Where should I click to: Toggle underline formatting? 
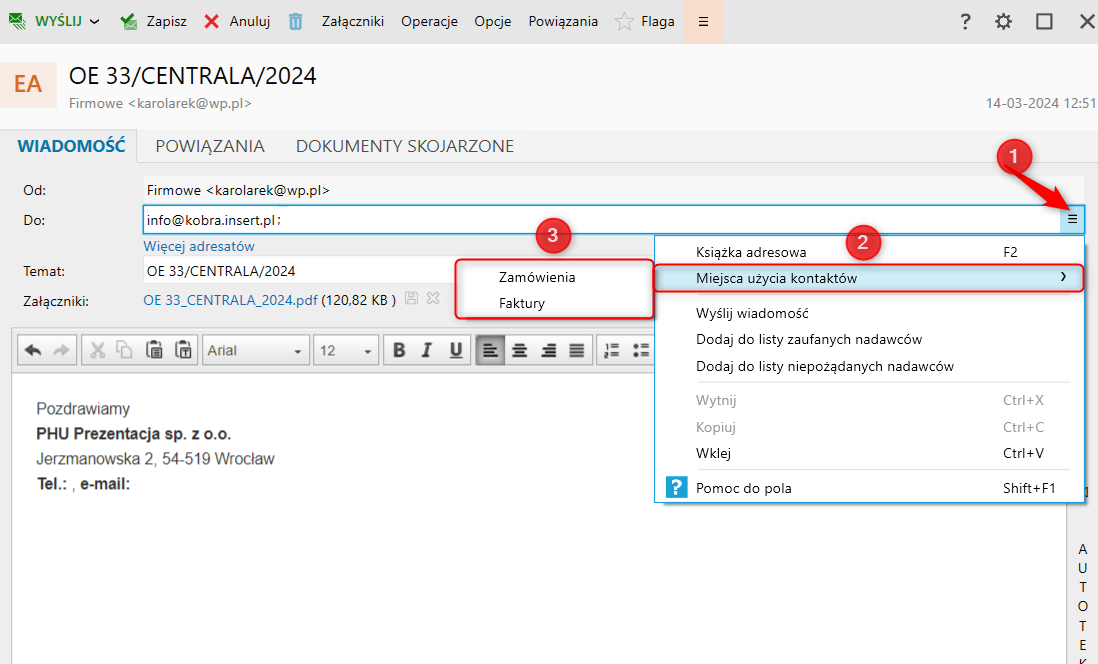tap(456, 350)
